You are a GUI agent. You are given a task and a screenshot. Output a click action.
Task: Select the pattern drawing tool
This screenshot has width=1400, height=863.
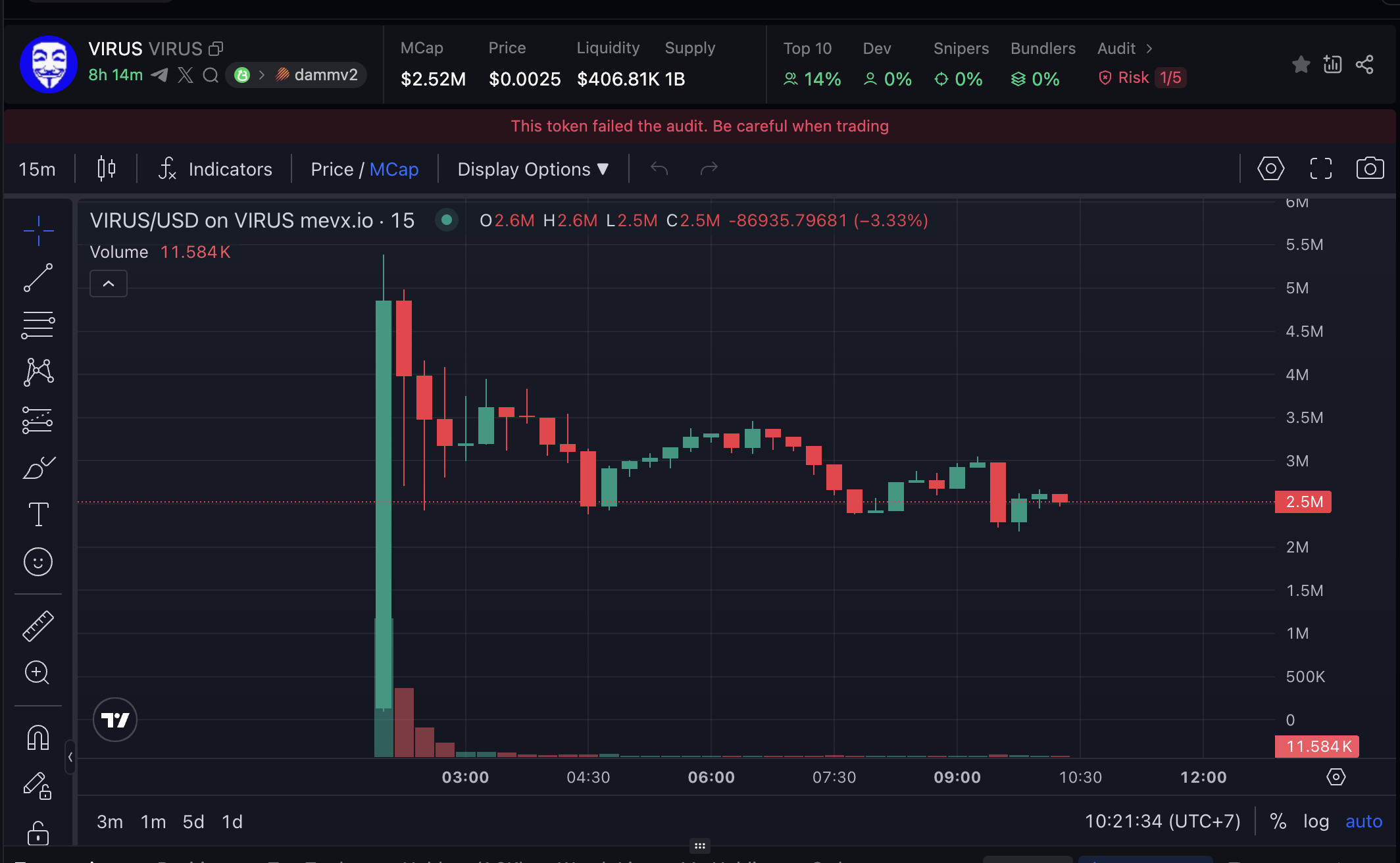[38, 372]
